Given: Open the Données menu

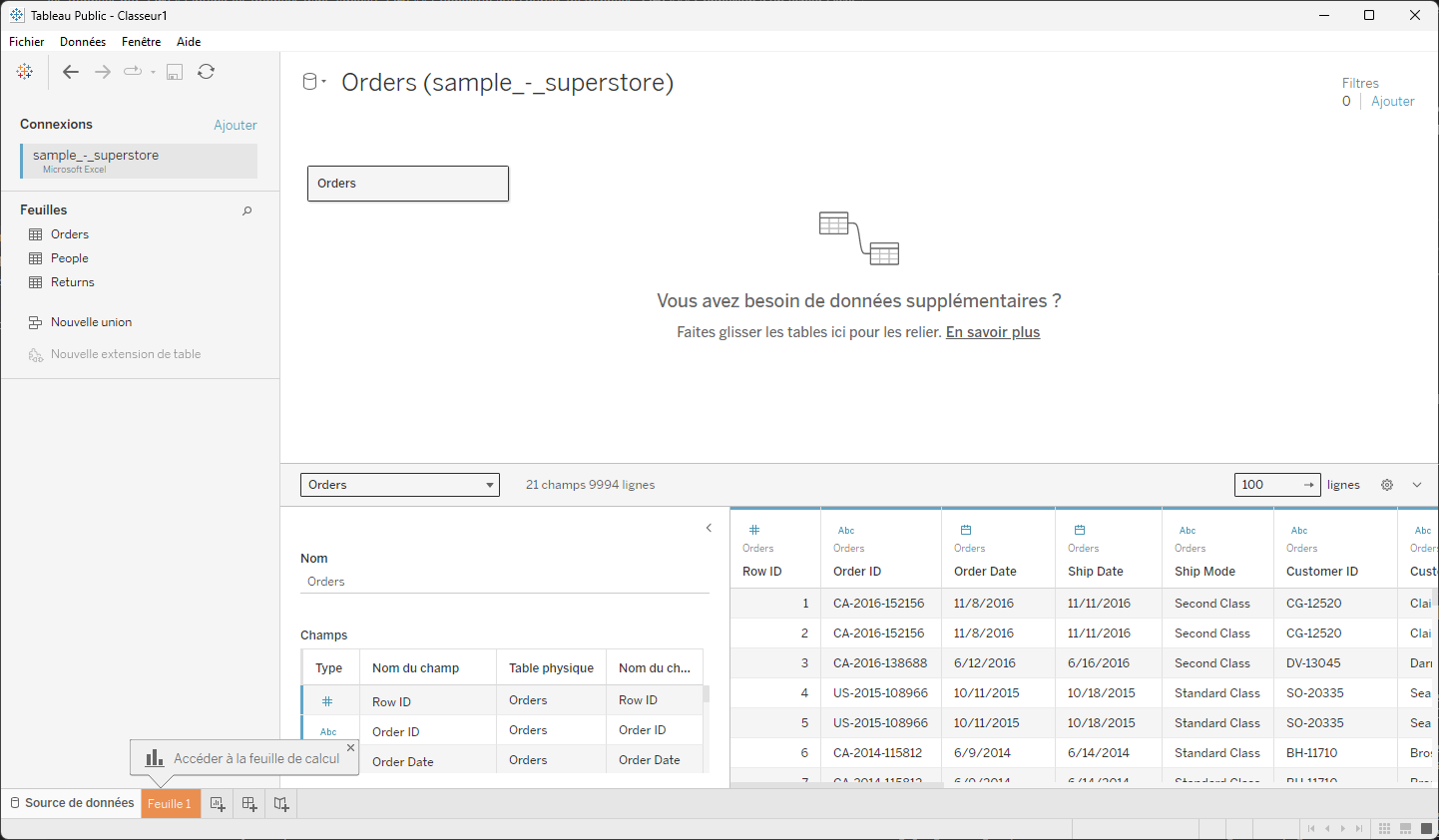Looking at the screenshot, I should [x=83, y=42].
